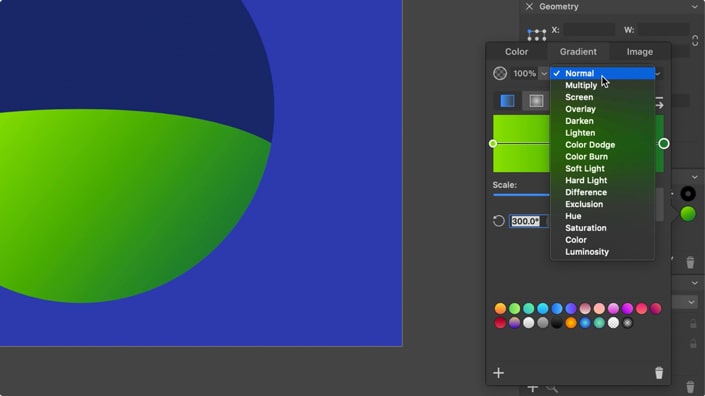The image size is (705, 396).
Task: Pick the grey gradient preset swatch
Action: 543,323
